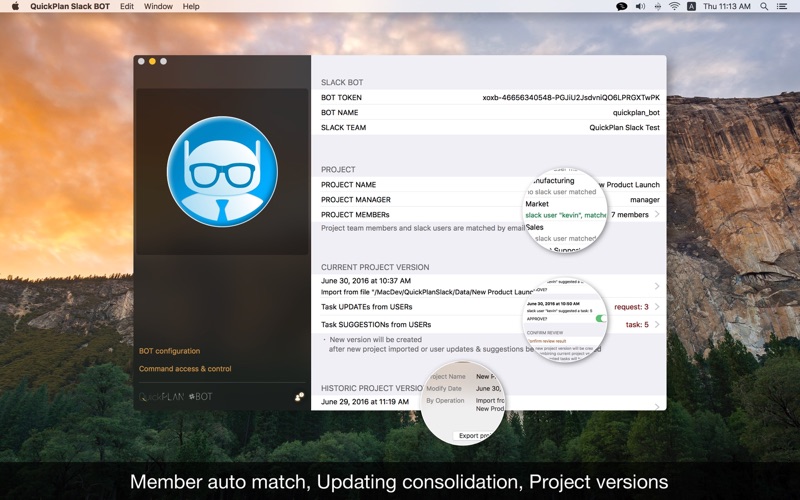Viewport: 800px width, 500px height.
Task: Expand PROJECT MEMBERs 7 members chevron
Action: tap(657, 214)
